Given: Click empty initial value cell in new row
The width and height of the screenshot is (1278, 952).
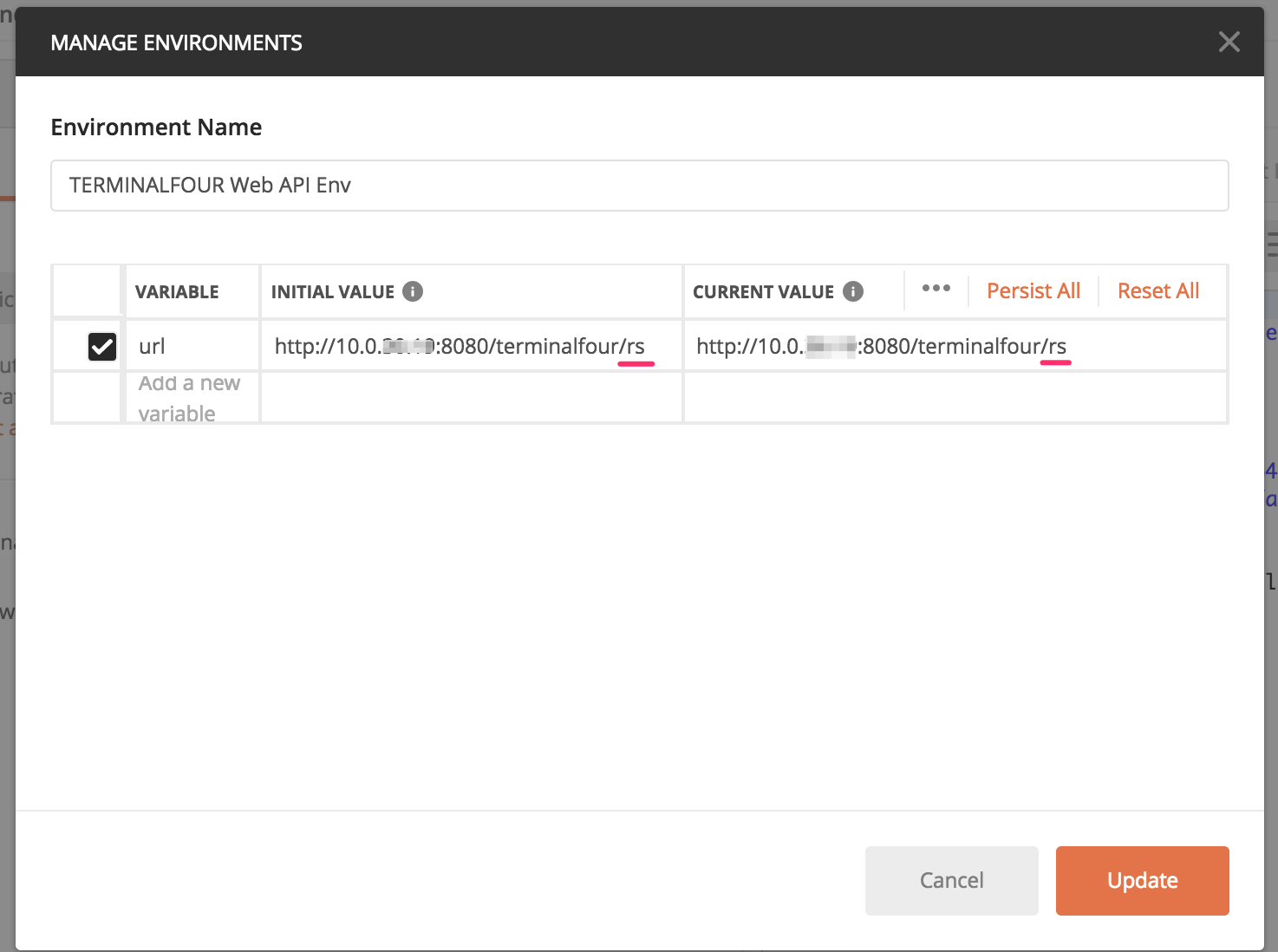Looking at the screenshot, I should [471, 398].
